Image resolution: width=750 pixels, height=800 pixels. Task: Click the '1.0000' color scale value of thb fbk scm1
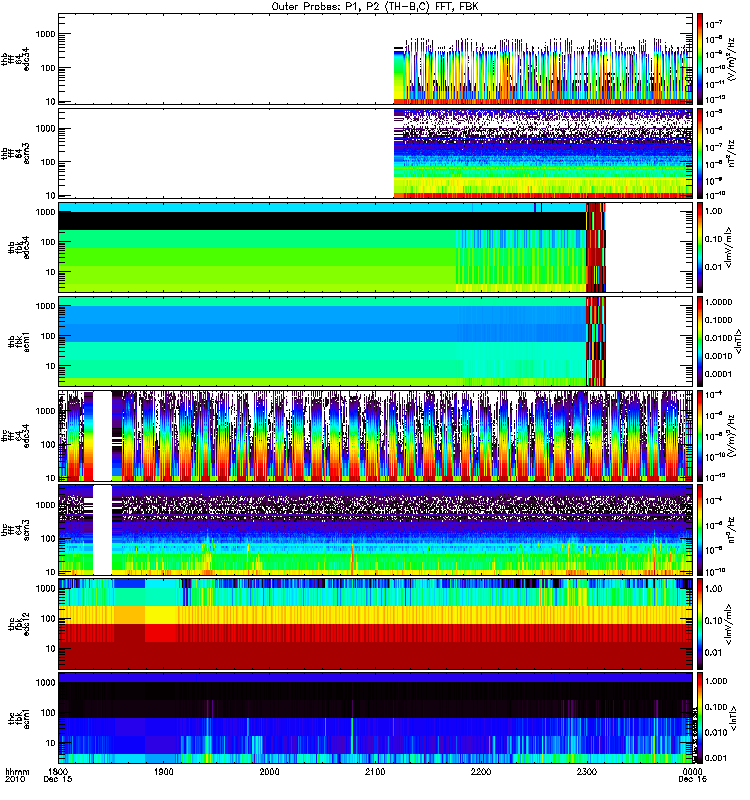pos(718,302)
